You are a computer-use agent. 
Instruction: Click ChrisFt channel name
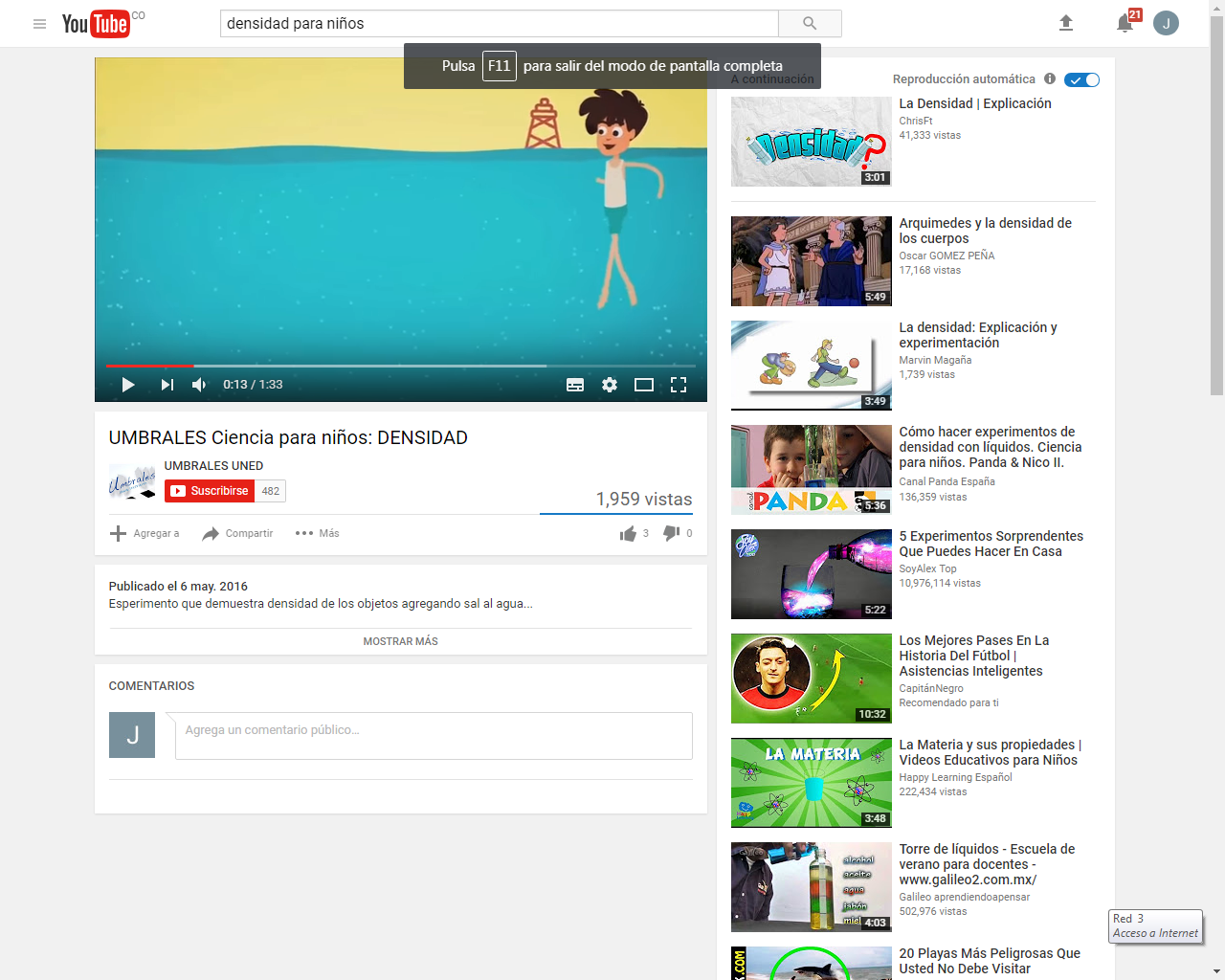pyautogui.click(x=916, y=121)
